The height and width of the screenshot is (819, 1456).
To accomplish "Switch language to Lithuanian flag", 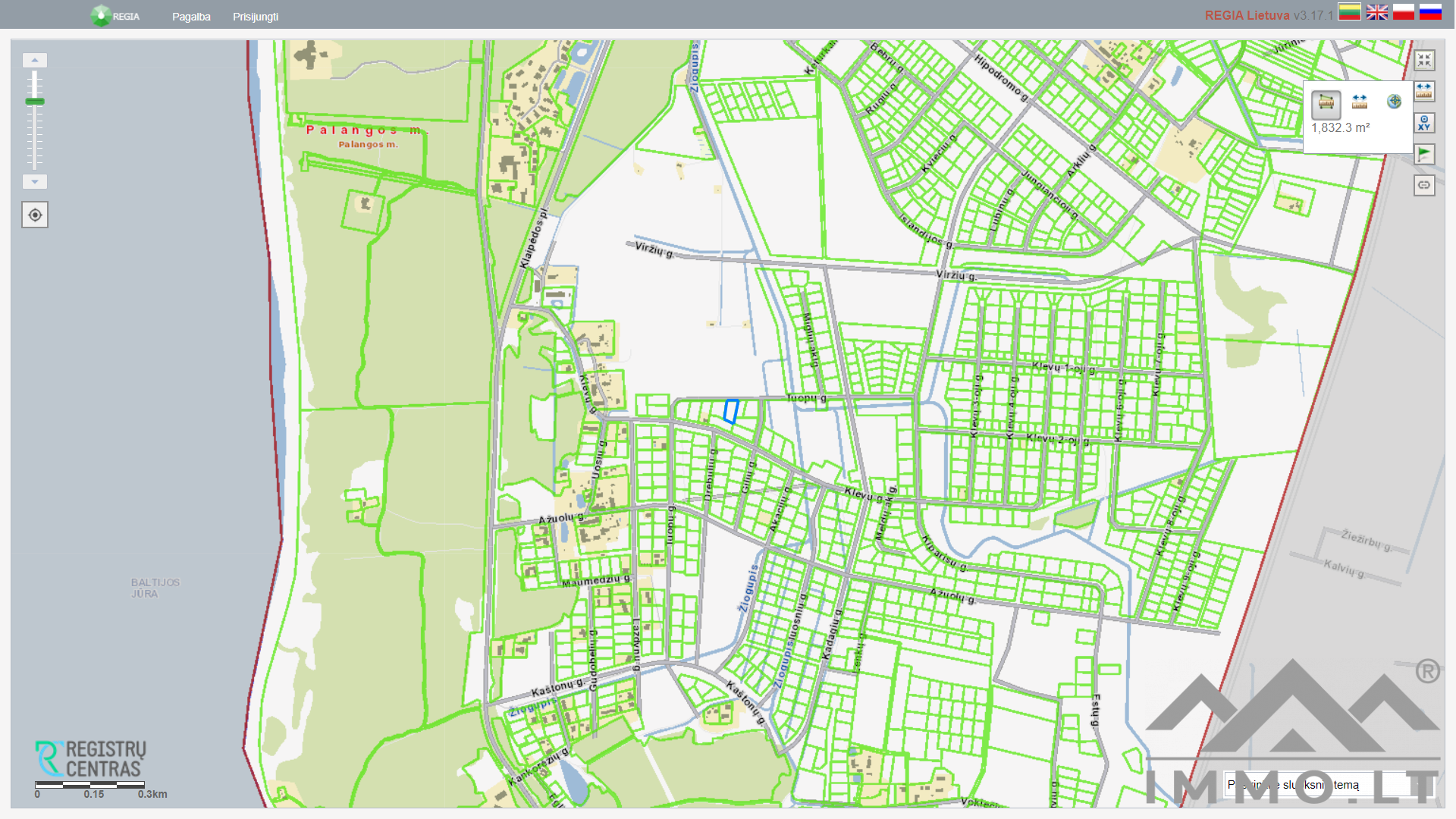I will 1349,12.
